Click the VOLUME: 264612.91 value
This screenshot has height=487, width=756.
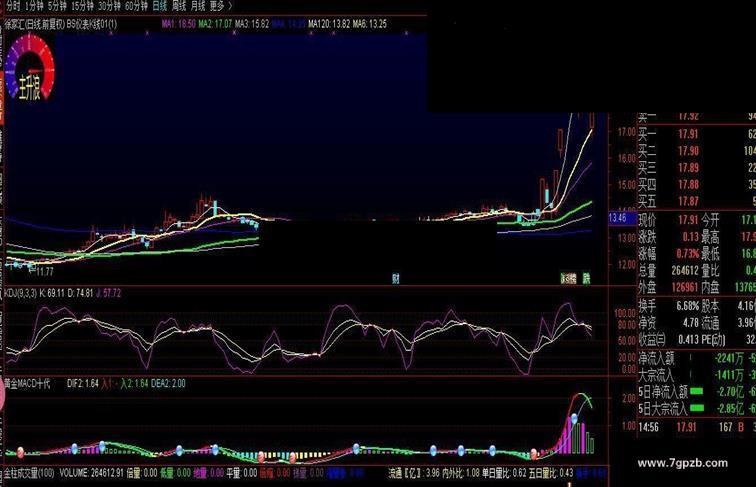point(92,473)
